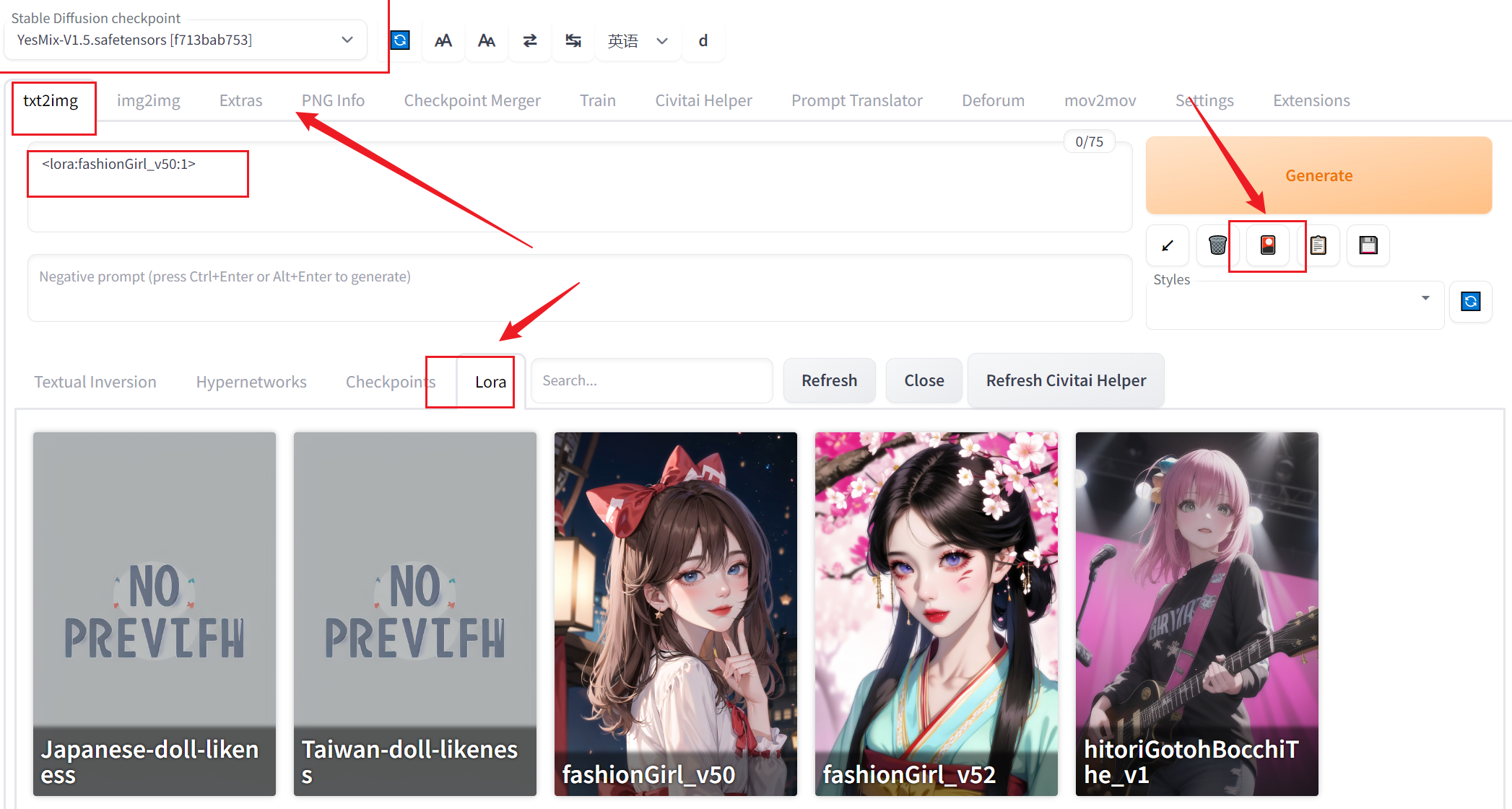The width and height of the screenshot is (1512, 809).
Task: Click the trash/delete icon in styles toolbar
Action: click(1216, 245)
